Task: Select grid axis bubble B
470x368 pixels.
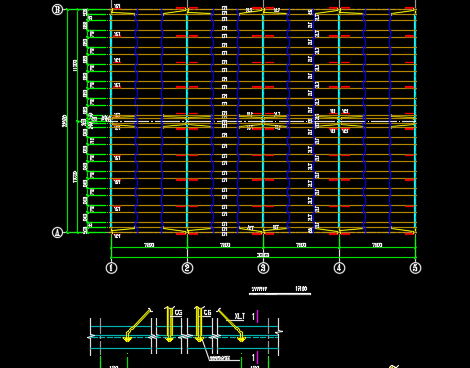Action: [57, 10]
